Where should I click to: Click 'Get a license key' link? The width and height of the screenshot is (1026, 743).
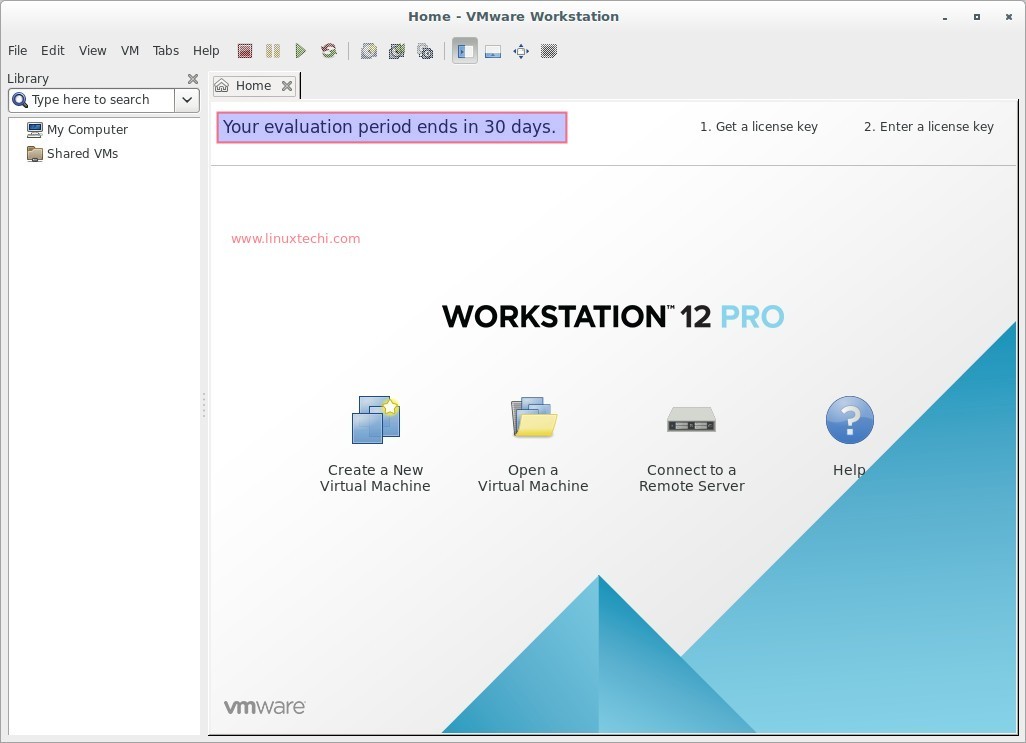point(758,126)
